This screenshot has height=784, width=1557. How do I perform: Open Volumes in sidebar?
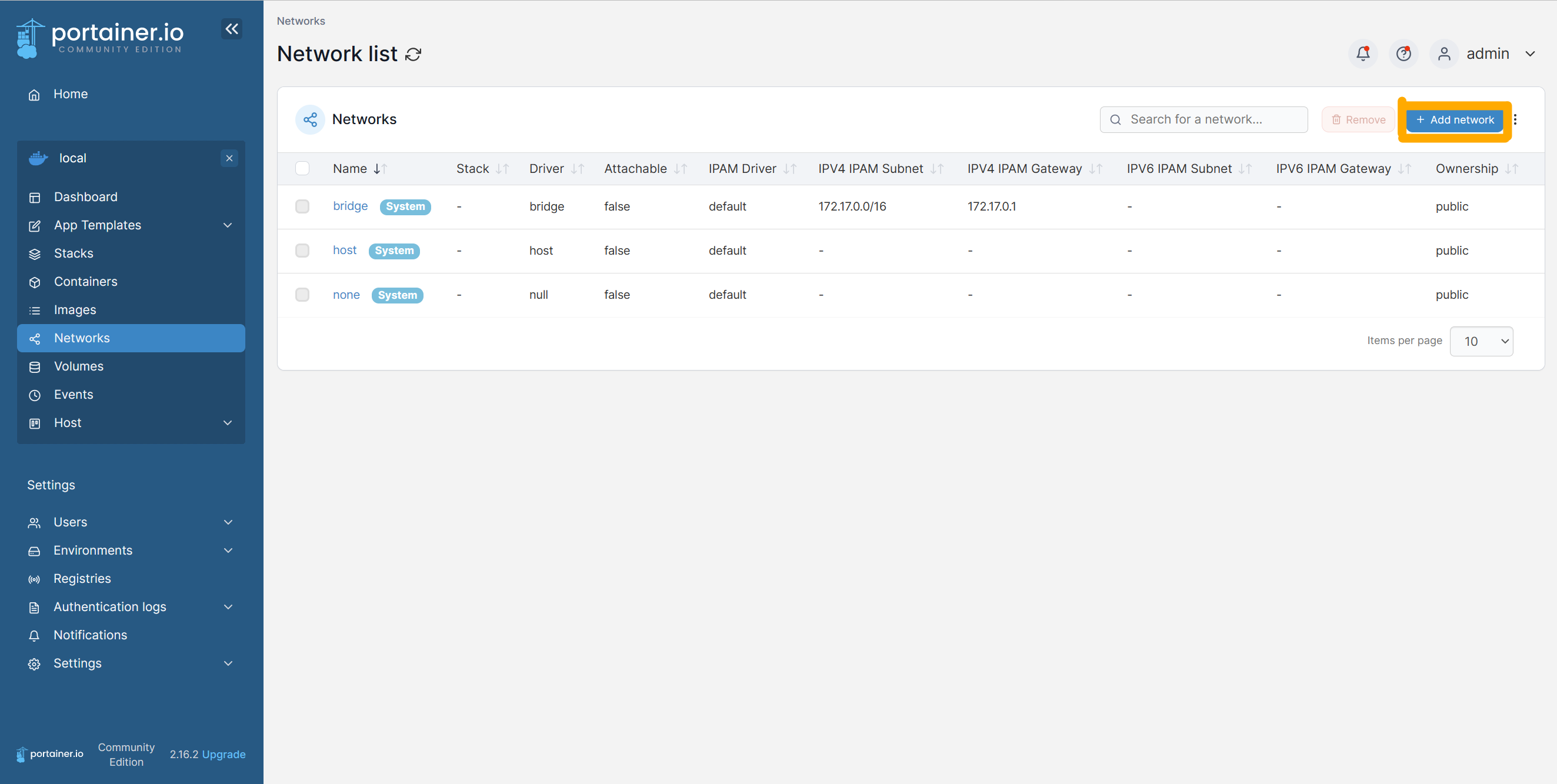(131, 366)
